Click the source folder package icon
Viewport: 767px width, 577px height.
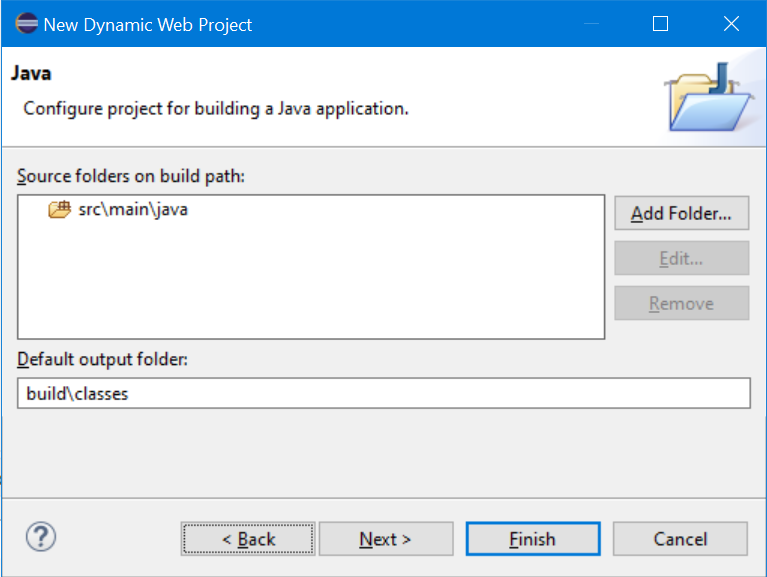pos(60,209)
